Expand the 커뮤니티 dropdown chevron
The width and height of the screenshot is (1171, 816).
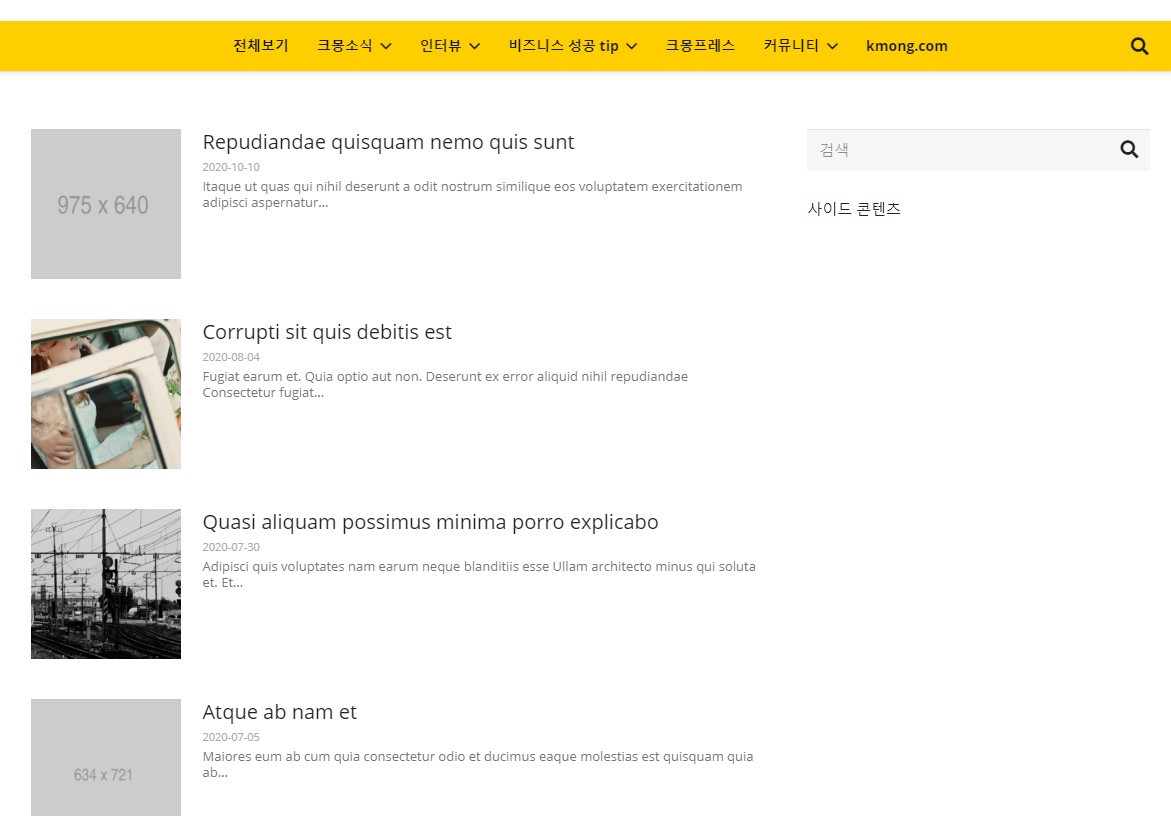pos(832,46)
